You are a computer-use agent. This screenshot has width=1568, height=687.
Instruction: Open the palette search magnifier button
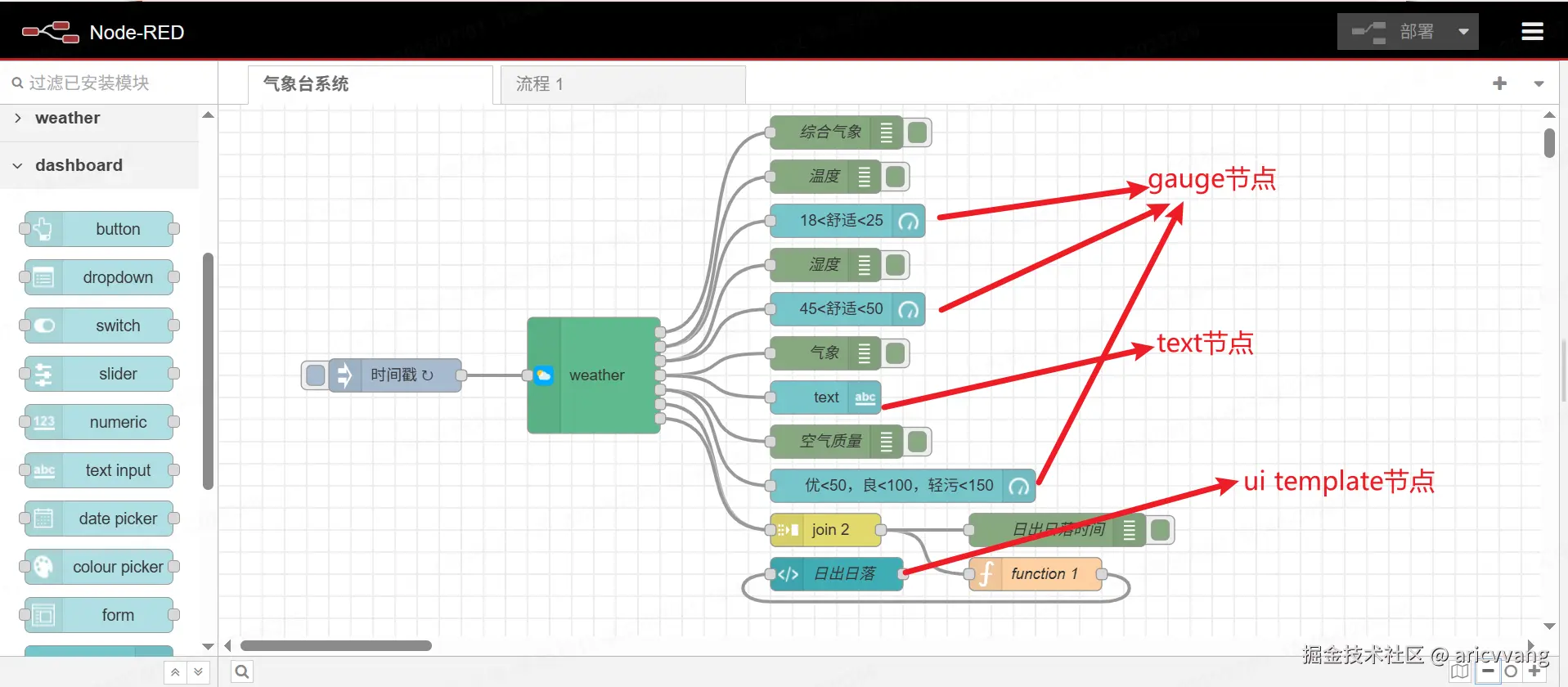point(242,672)
